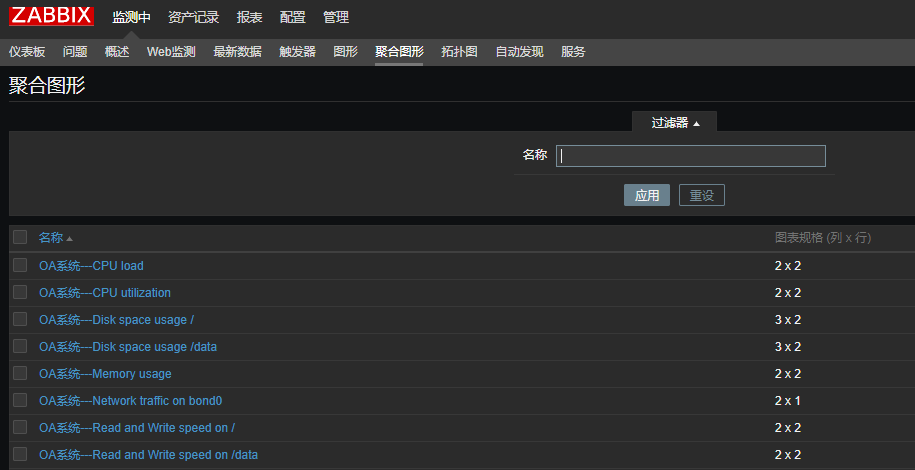Tick the checkbox for OA系统---CPU utilization
Image resolution: width=915 pixels, height=470 pixels.
click(20, 292)
